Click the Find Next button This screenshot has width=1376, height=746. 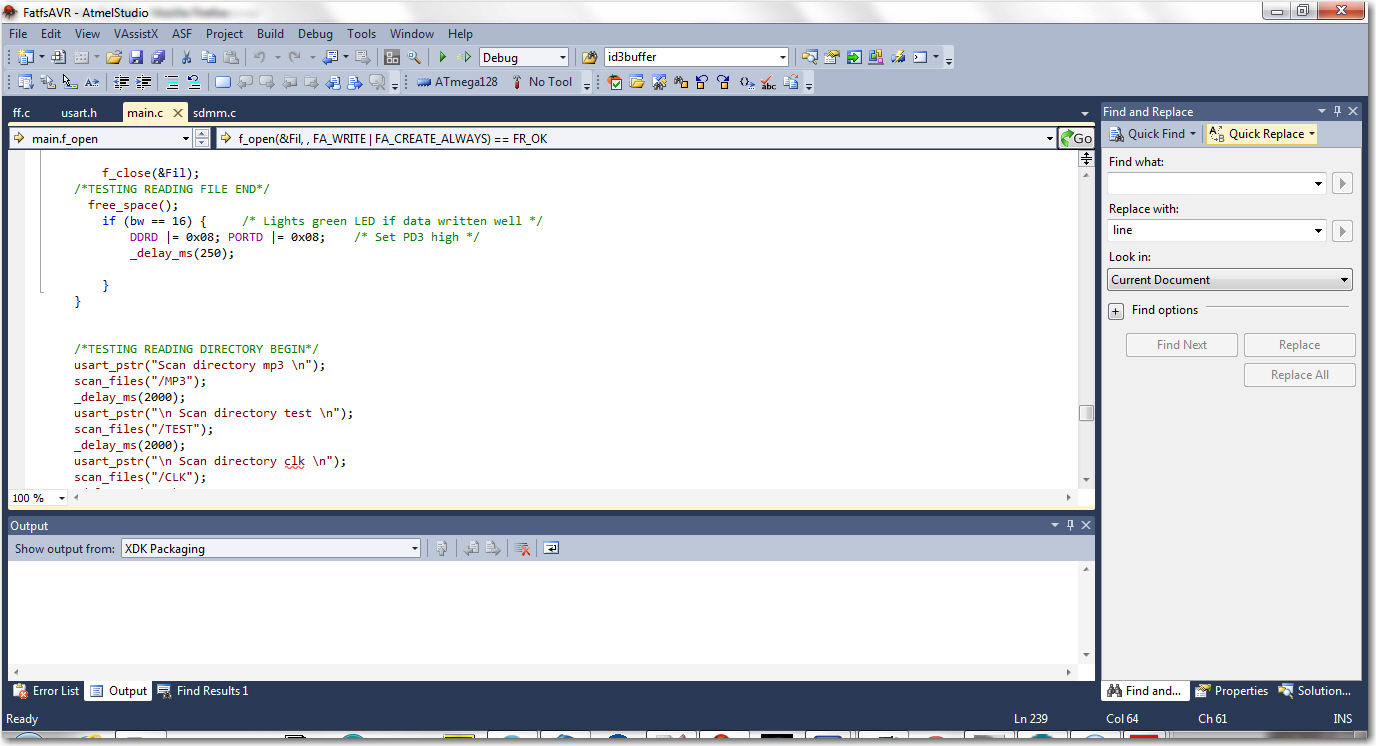pos(1182,345)
